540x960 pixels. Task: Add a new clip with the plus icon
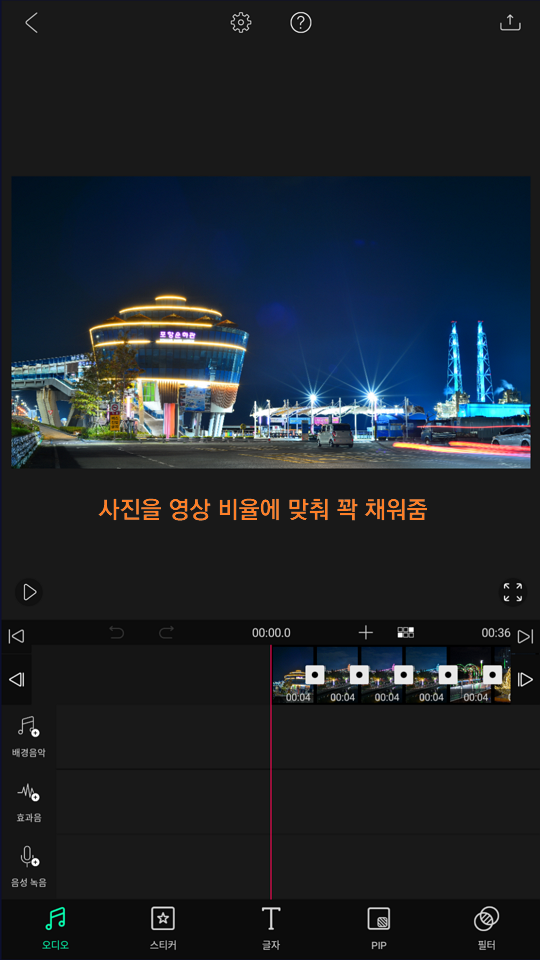[366, 632]
